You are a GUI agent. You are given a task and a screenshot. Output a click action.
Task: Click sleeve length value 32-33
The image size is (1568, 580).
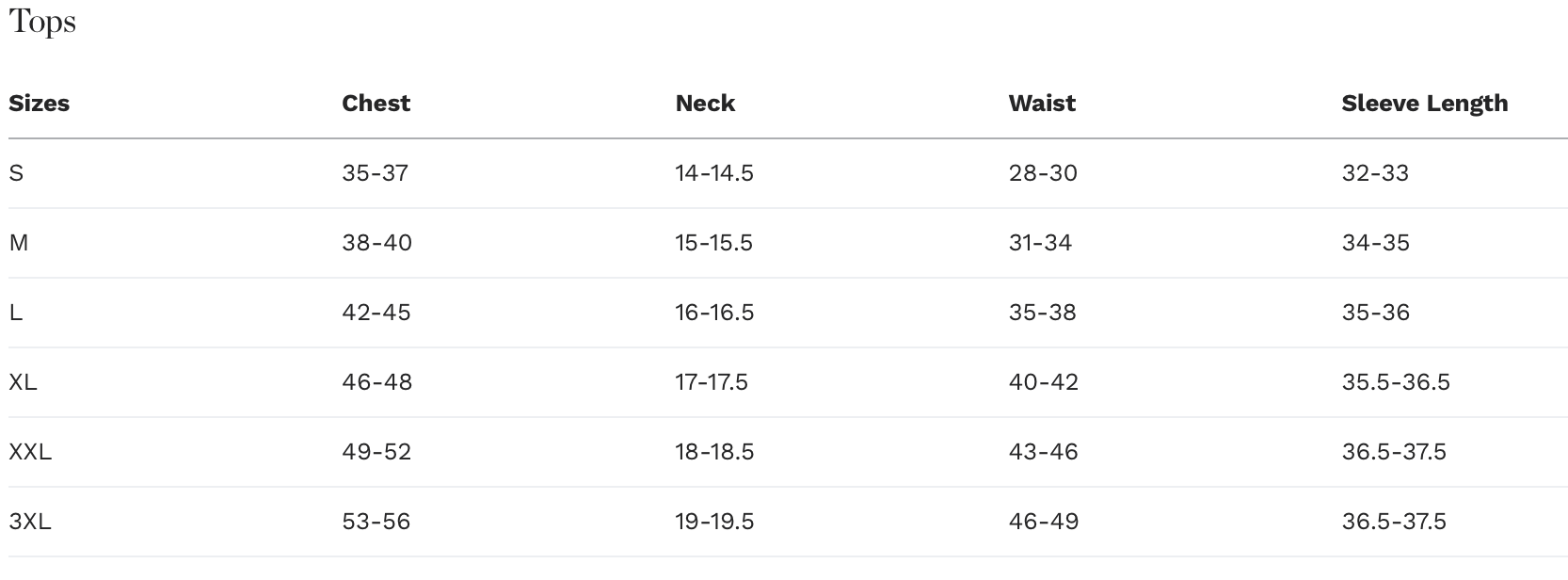click(1375, 173)
